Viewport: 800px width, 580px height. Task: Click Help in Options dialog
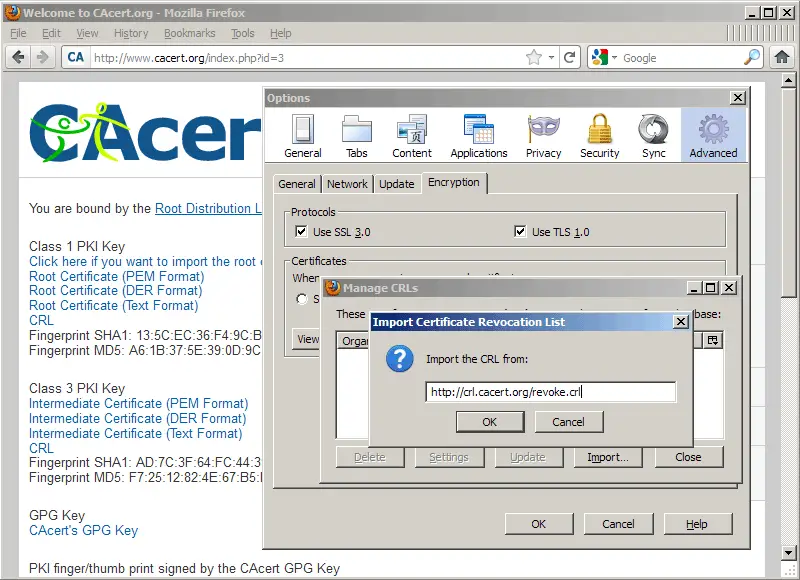click(697, 524)
